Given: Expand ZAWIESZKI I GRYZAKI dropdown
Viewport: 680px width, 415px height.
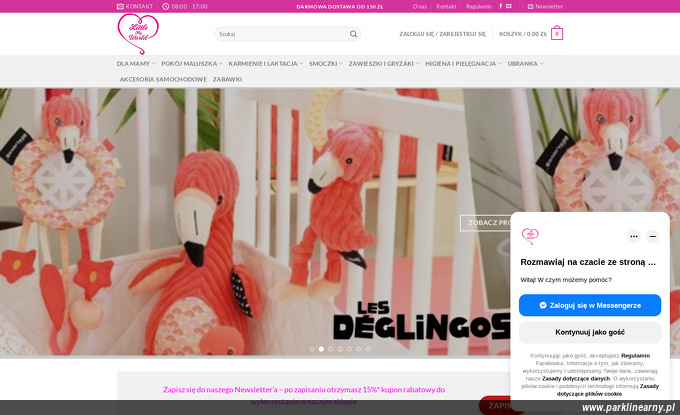Looking at the screenshot, I should [384, 63].
